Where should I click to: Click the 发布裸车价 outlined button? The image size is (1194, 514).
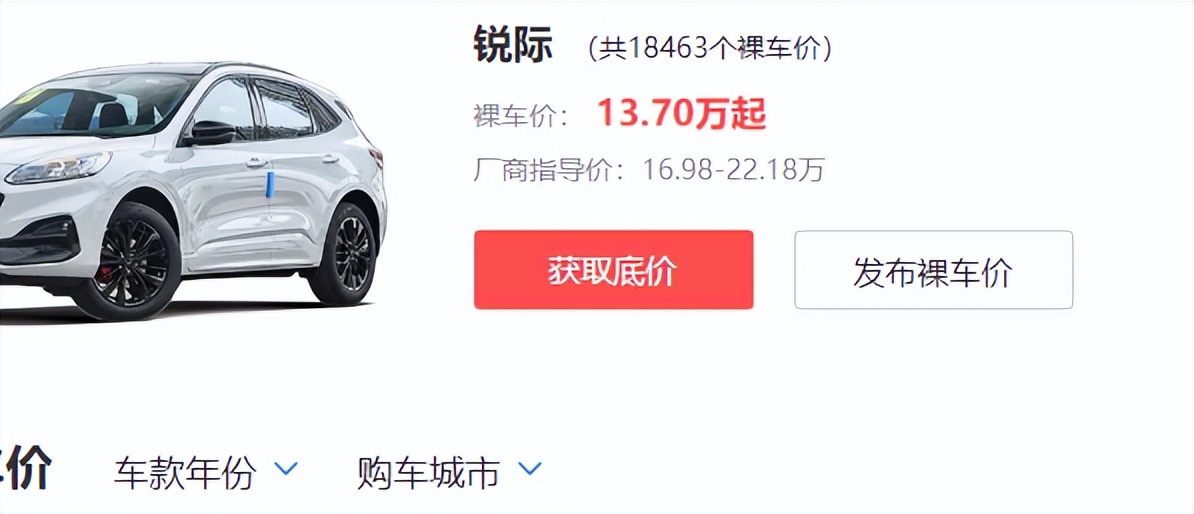[934, 270]
